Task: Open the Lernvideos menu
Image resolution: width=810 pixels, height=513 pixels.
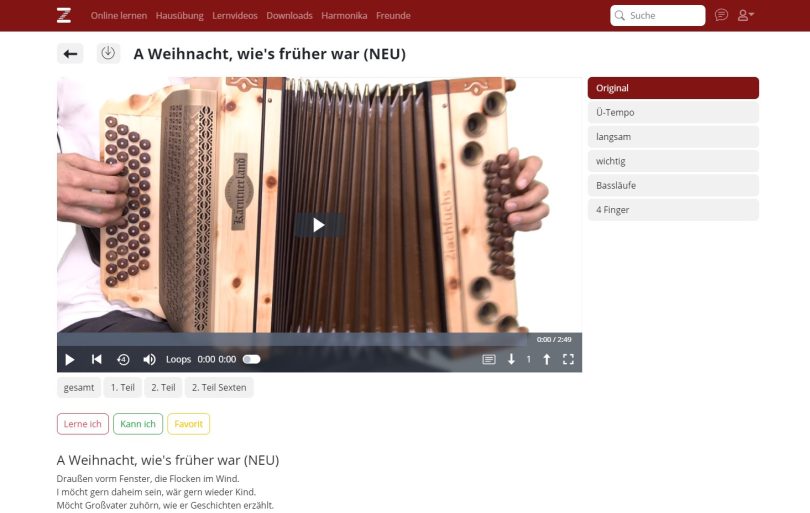Action: tap(235, 15)
